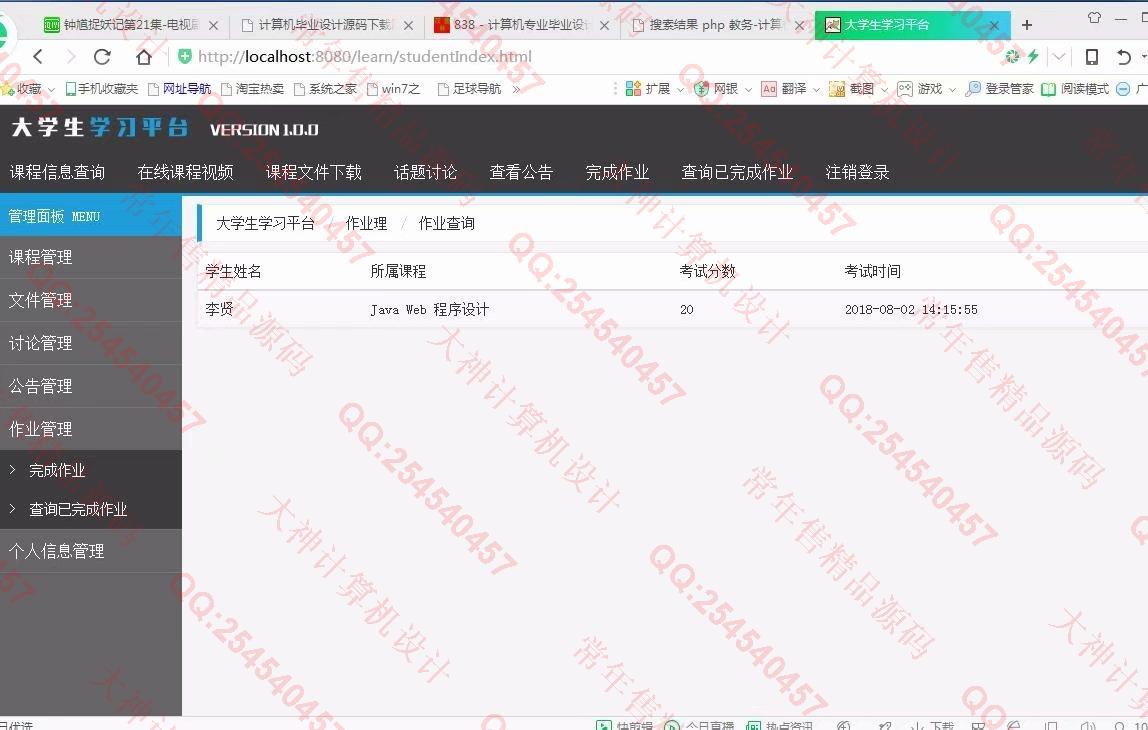Open 讨论管理 in the sidebar
This screenshot has width=1148, height=730.
(91, 343)
